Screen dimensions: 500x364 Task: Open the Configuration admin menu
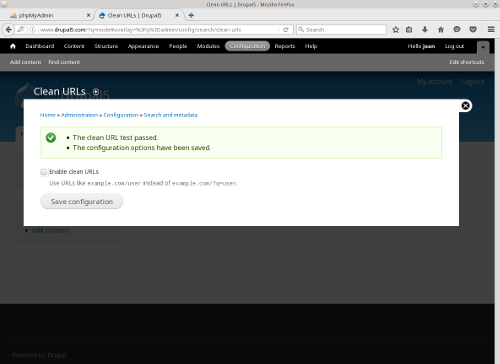247,46
